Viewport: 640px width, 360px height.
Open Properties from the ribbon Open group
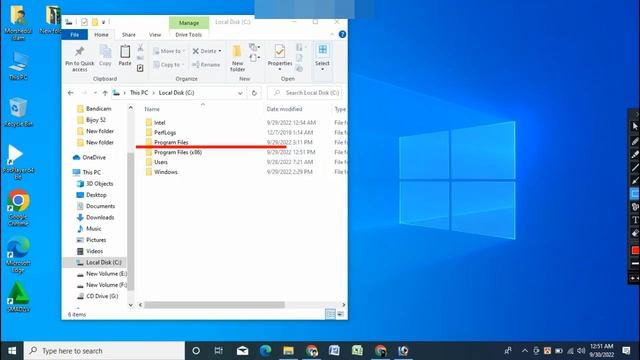[280, 56]
